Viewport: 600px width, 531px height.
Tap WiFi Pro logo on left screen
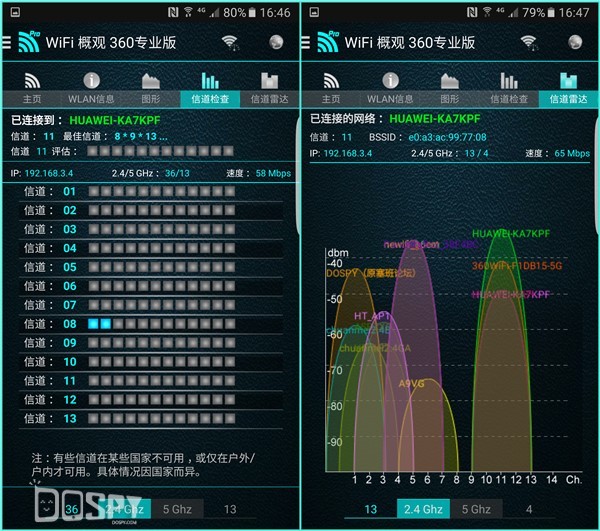[29, 41]
